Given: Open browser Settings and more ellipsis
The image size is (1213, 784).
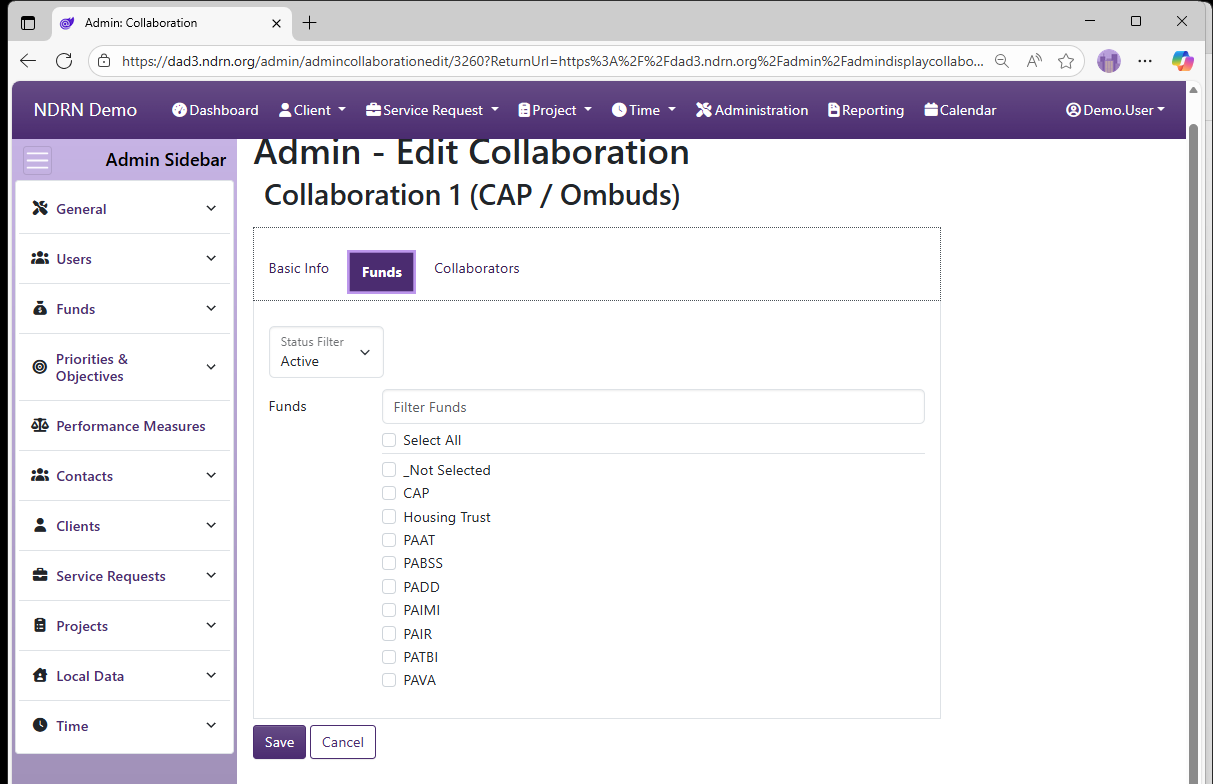Looking at the screenshot, I should pyautogui.click(x=1145, y=61).
